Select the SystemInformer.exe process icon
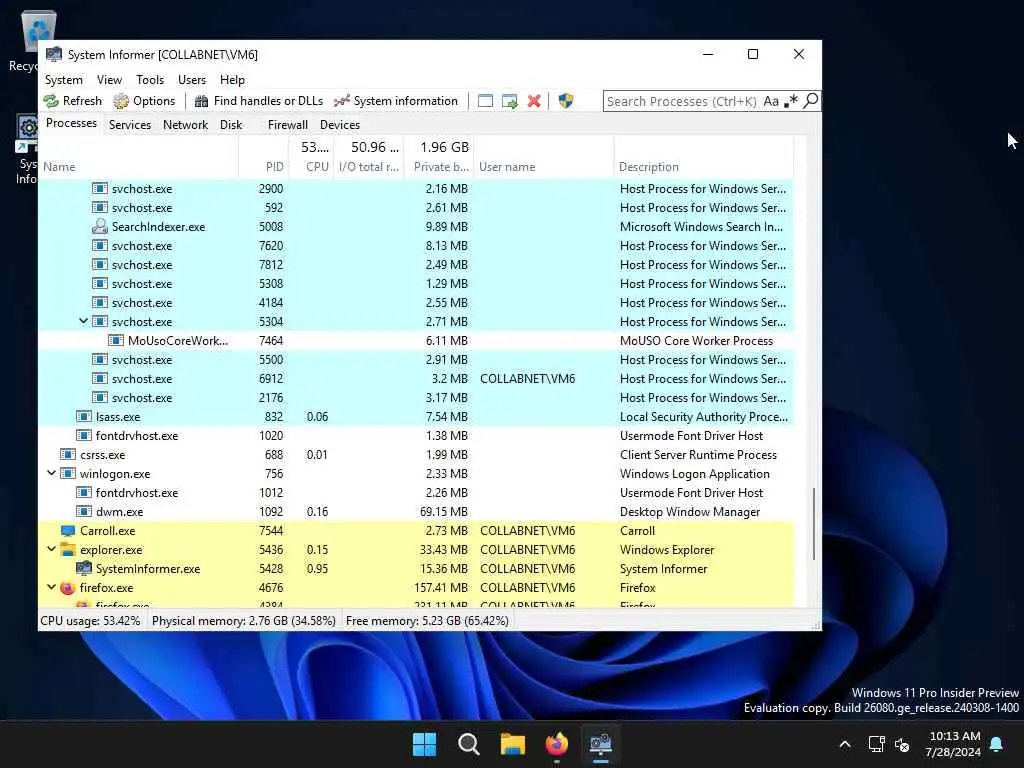The height and width of the screenshot is (768, 1024). (84, 568)
